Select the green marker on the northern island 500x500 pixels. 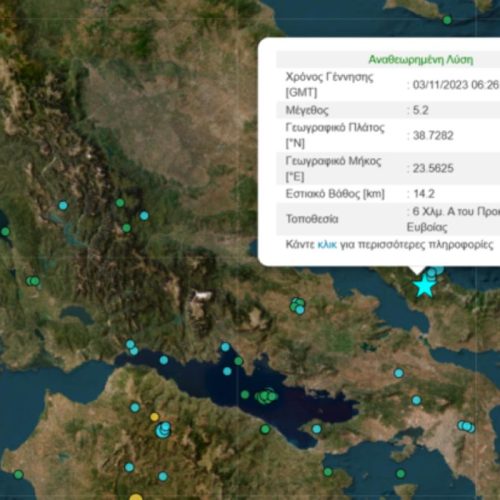click(x=447, y=20)
